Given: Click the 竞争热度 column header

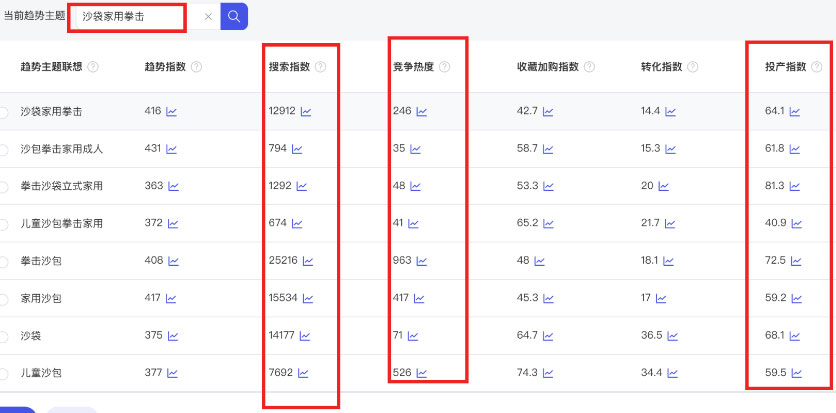Looking at the screenshot, I should [414, 67].
